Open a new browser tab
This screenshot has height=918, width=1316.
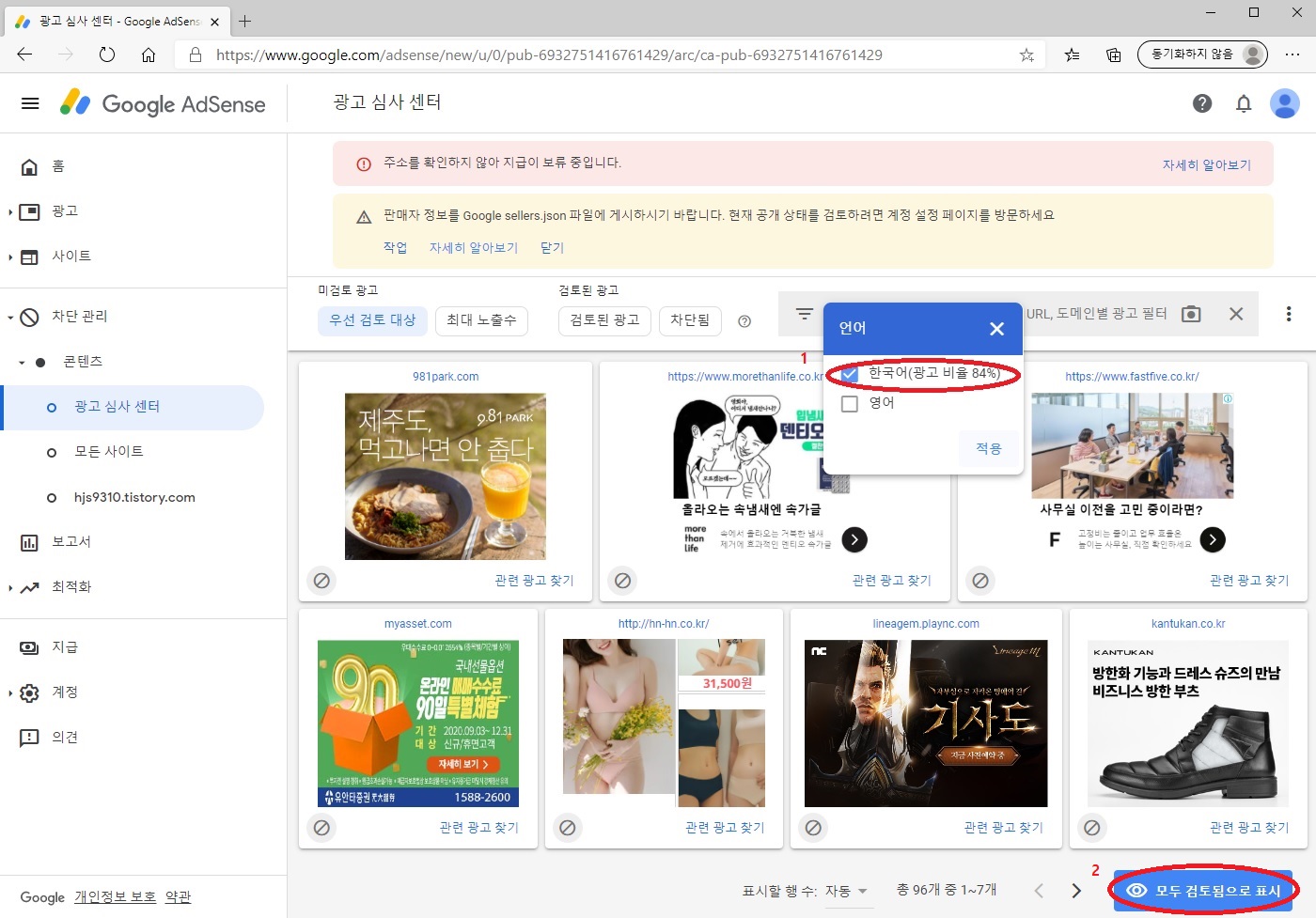point(245,21)
